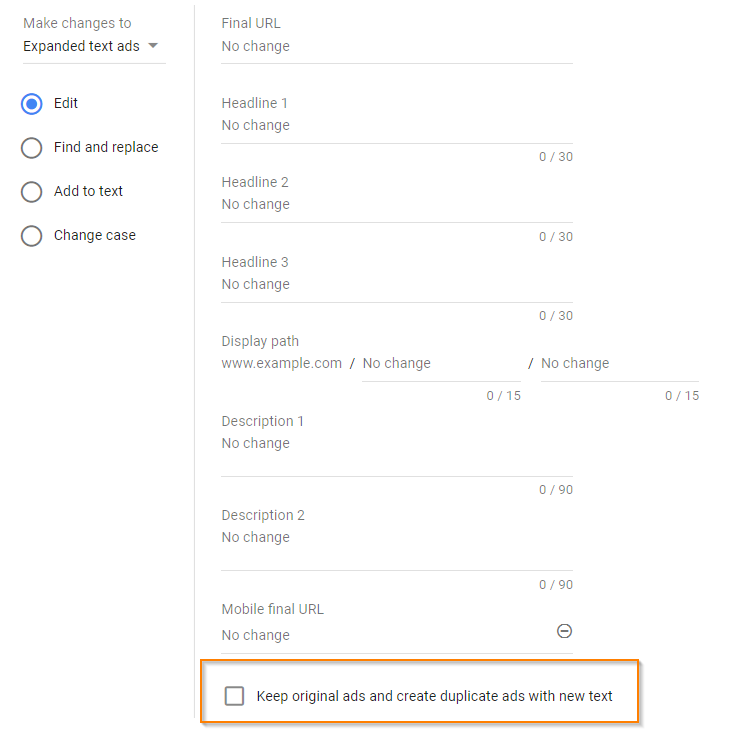Screen dimensions: 741x729
Task: Click the Headline 2 input field
Action: [x=397, y=205]
